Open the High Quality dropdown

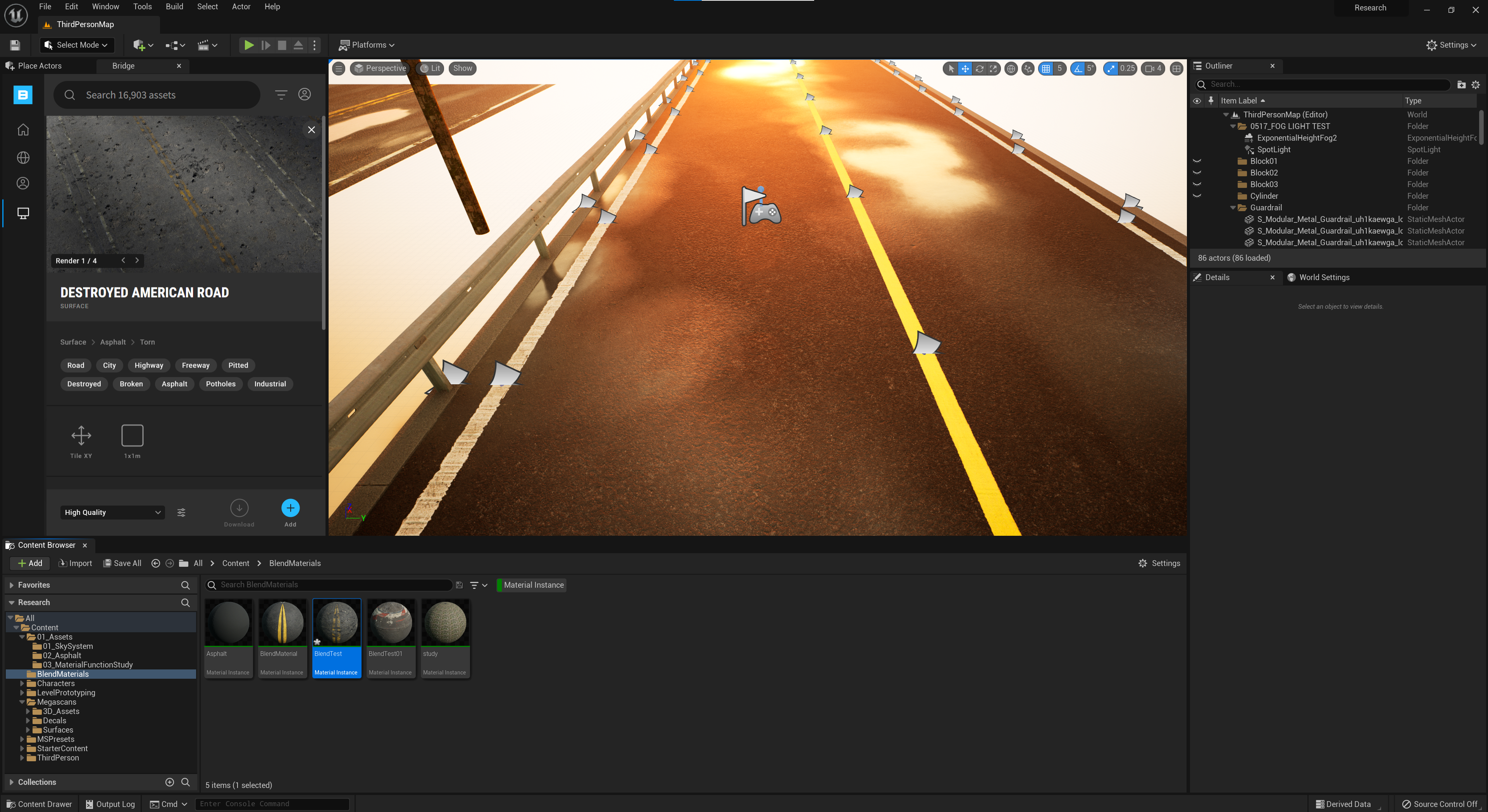pyautogui.click(x=112, y=512)
